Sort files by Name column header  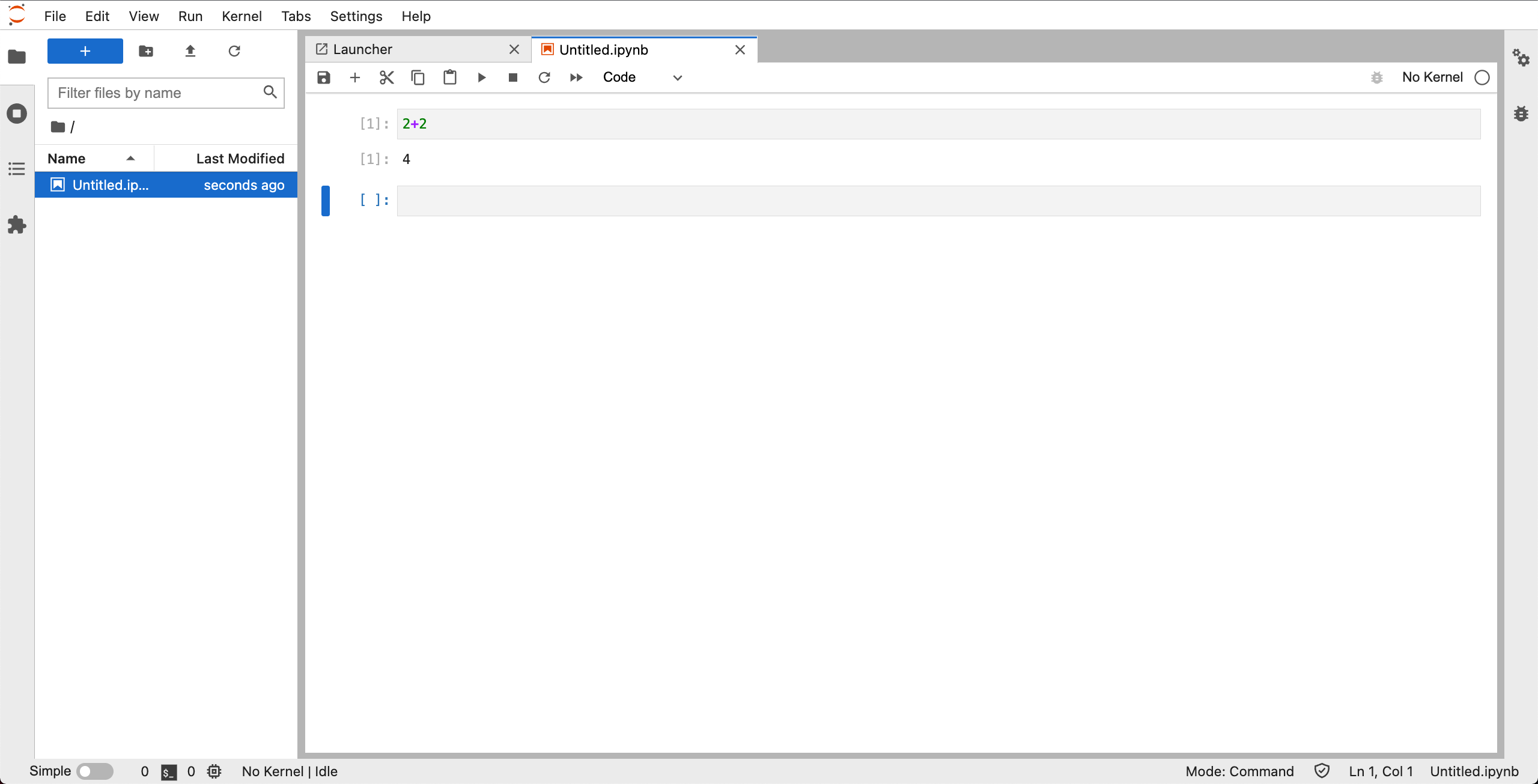coord(66,158)
